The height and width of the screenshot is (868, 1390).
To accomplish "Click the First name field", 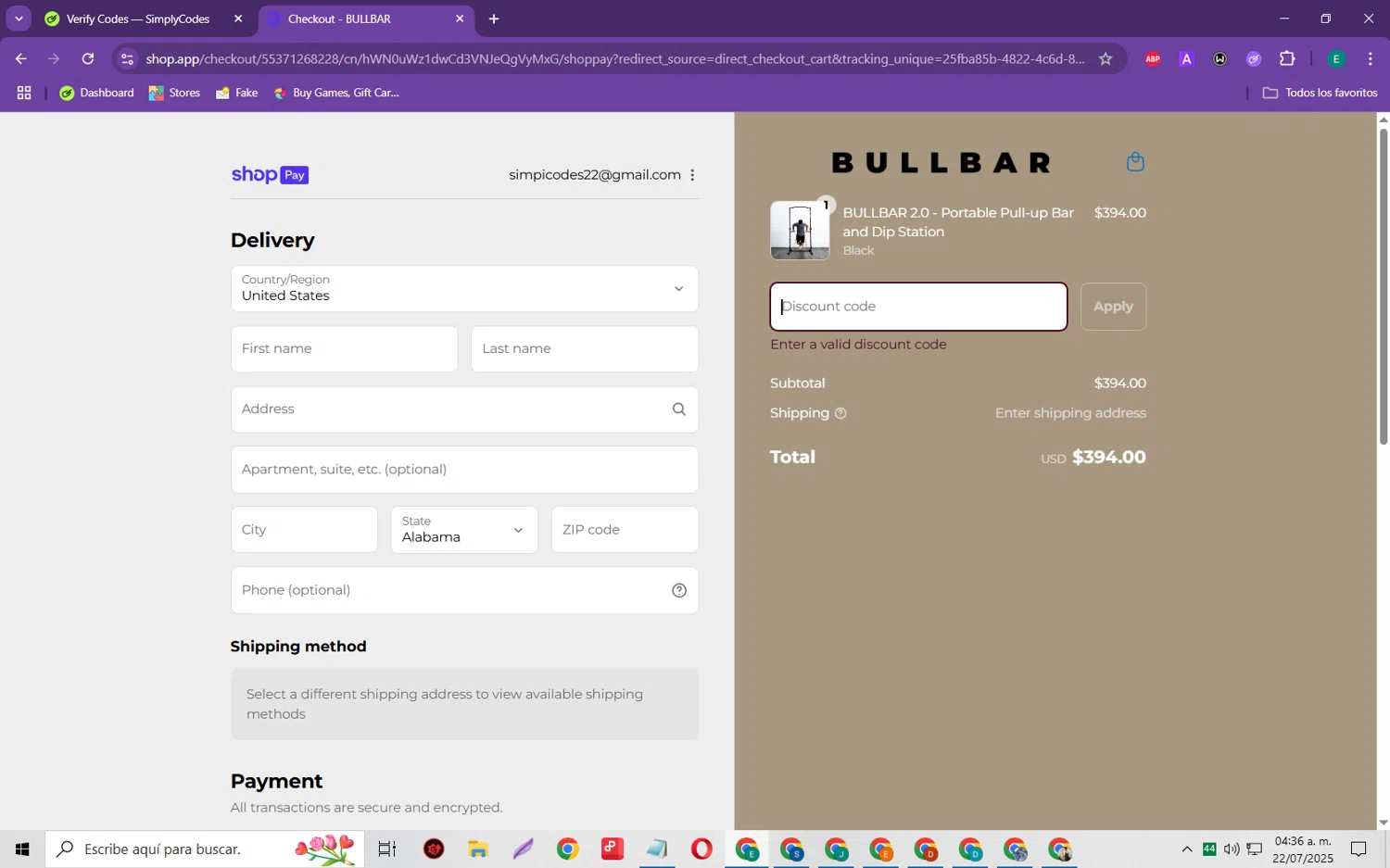I will pos(344,349).
